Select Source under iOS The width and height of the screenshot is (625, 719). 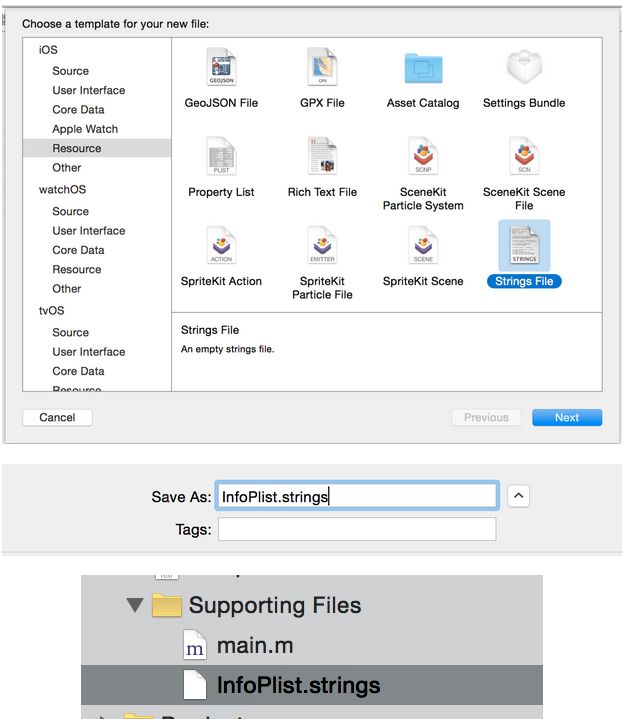tap(71, 71)
